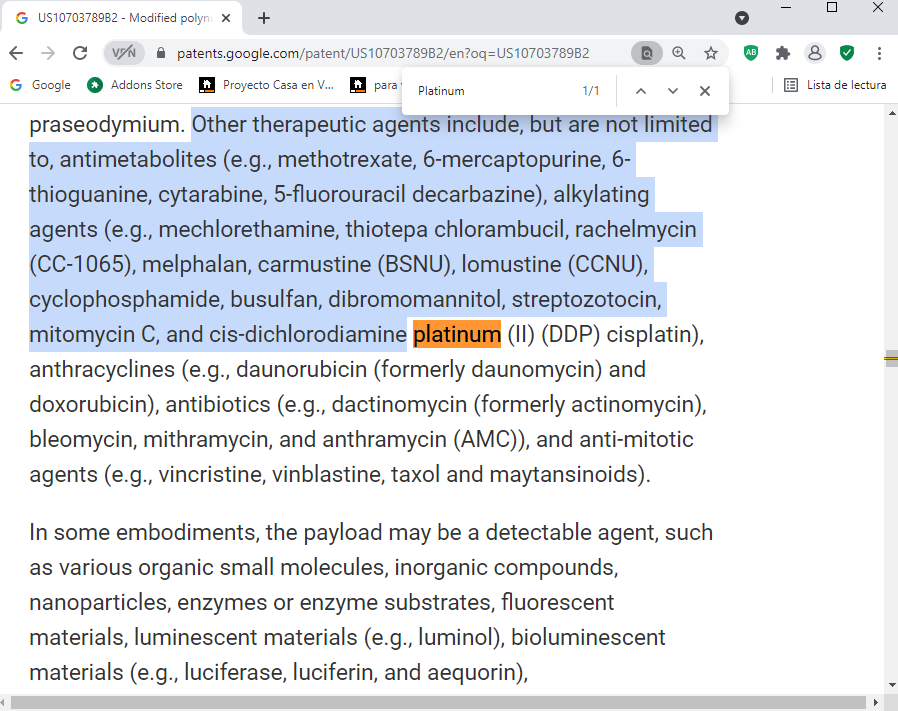Open the Extensions puzzle piece menu
The width and height of the screenshot is (898, 711).
coord(783,53)
